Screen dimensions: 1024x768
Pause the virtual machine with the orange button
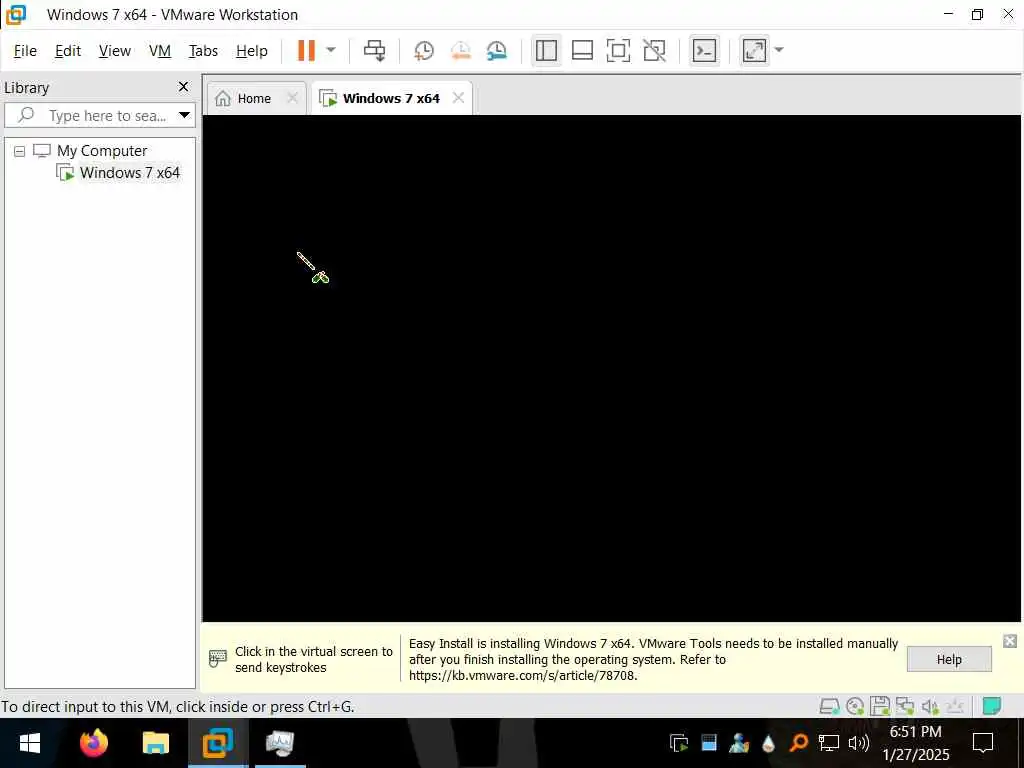306,50
